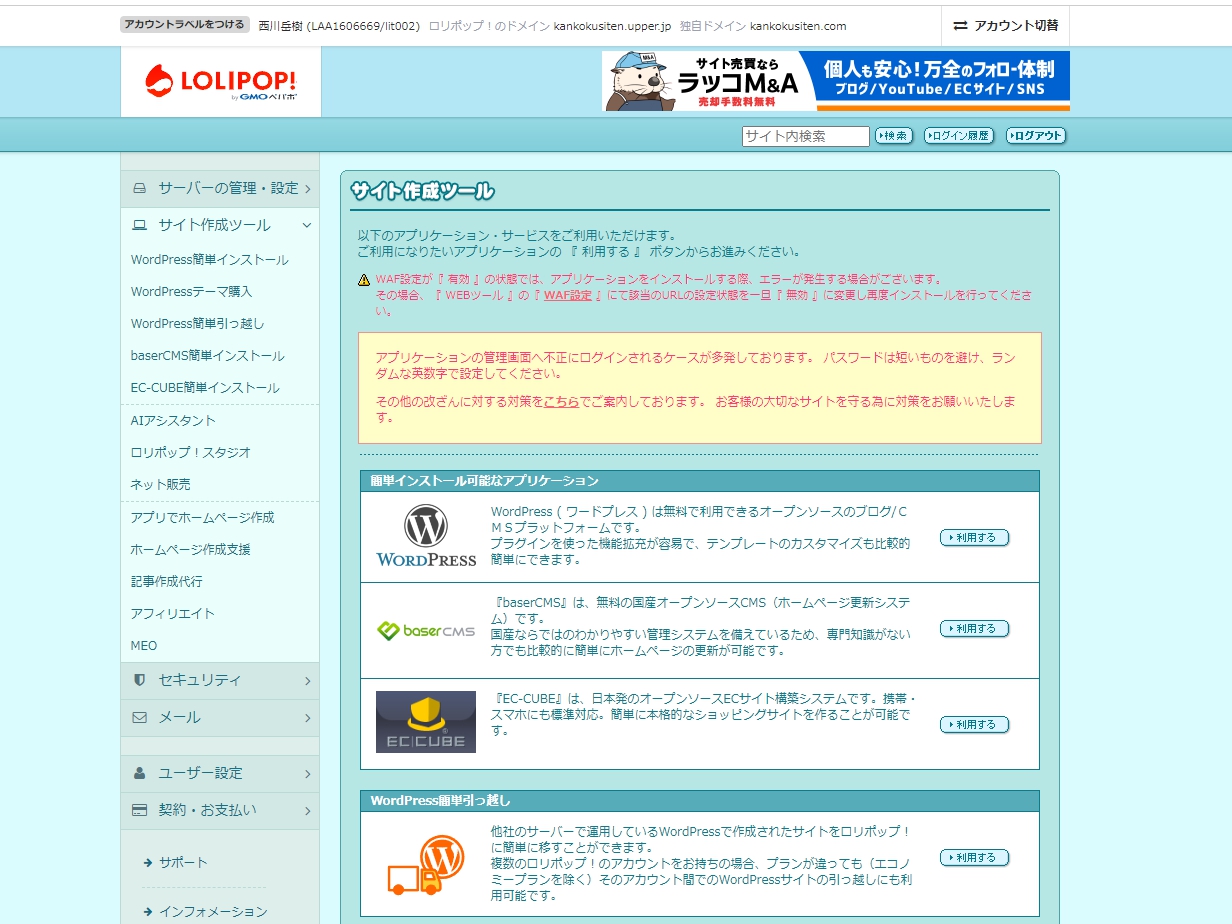Click the WAF warning triangle icon
Screen dimensions: 1232x924
(x=364, y=280)
